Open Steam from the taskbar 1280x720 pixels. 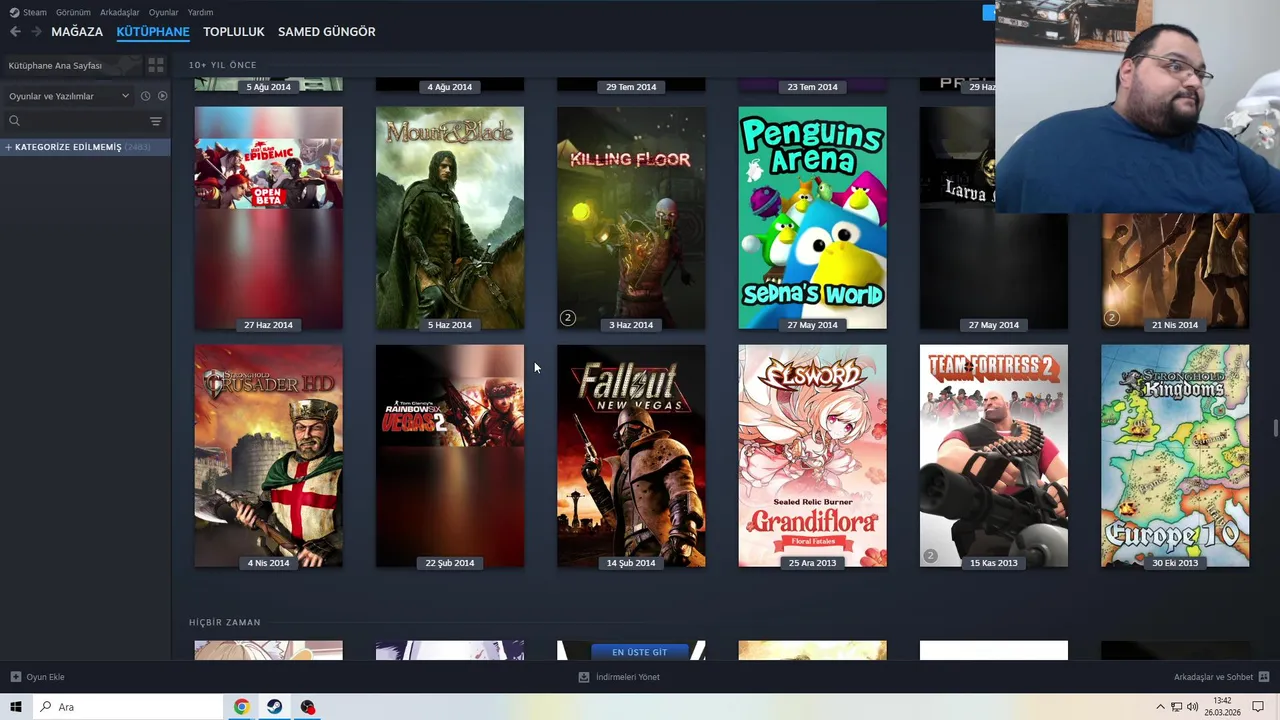coord(274,707)
